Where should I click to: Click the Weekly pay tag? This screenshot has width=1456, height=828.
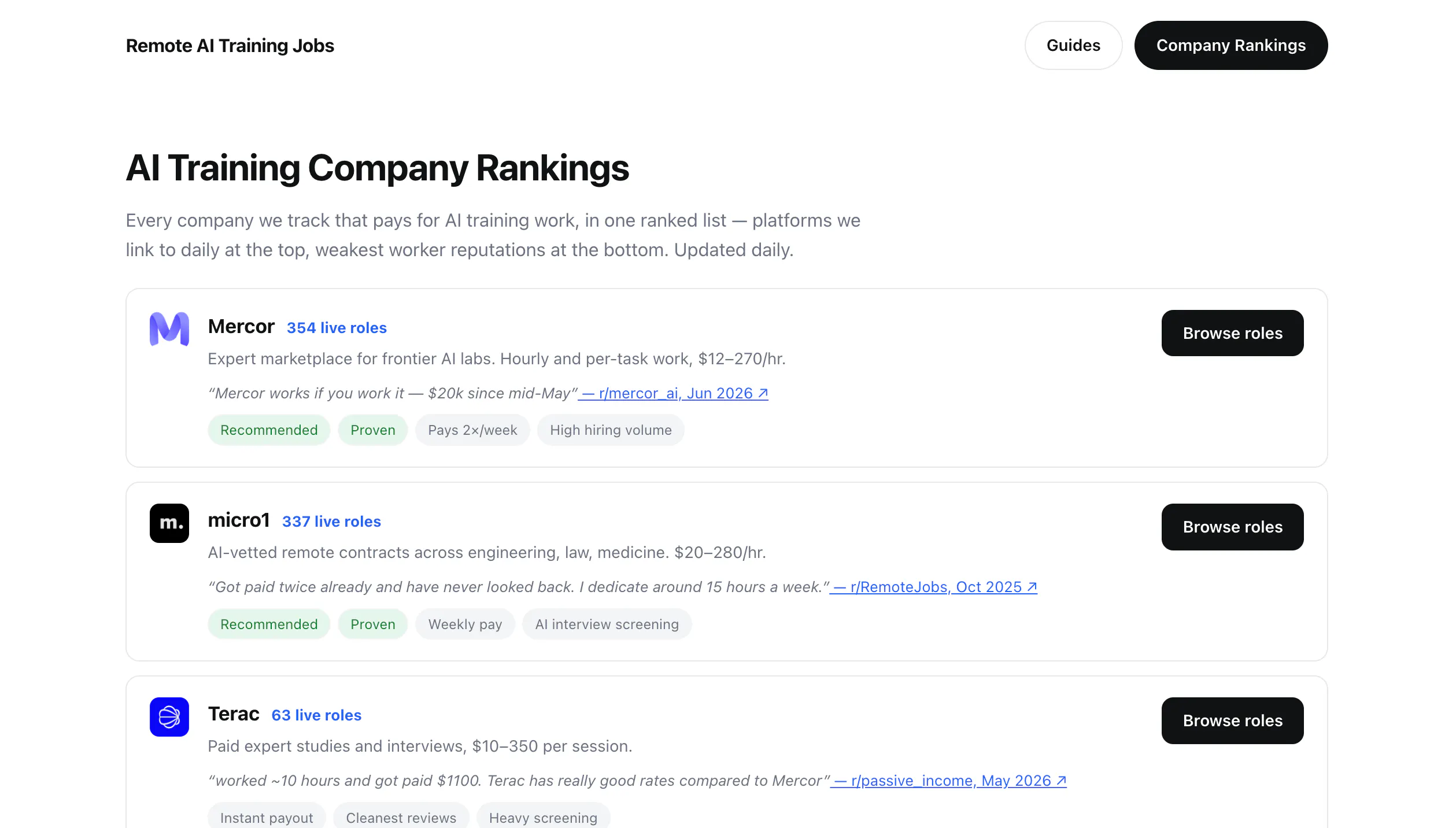click(x=465, y=624)
